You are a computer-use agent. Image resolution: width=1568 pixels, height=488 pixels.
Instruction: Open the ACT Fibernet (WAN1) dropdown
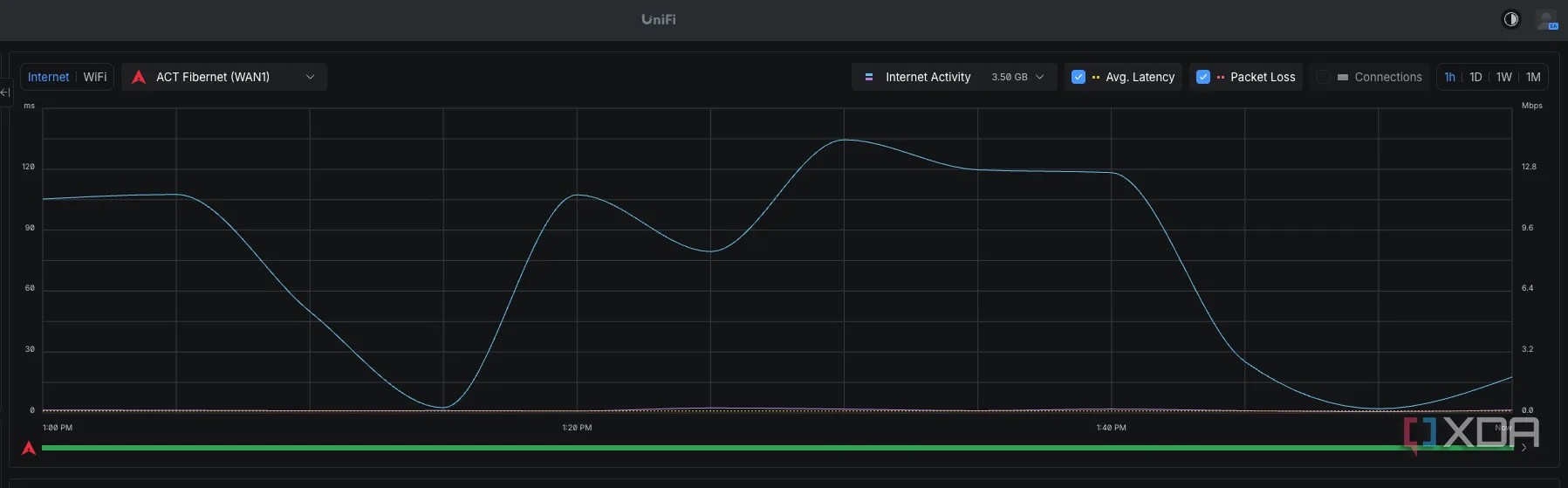224,77
